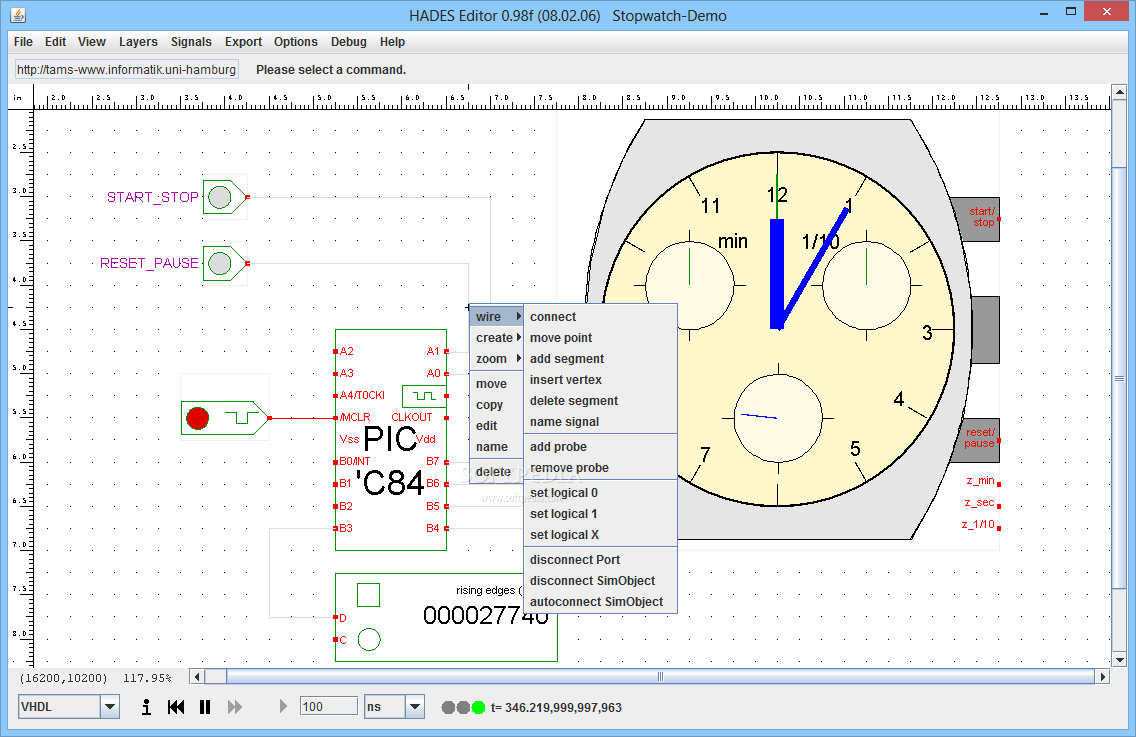Open the Options menu

(296, 42)
